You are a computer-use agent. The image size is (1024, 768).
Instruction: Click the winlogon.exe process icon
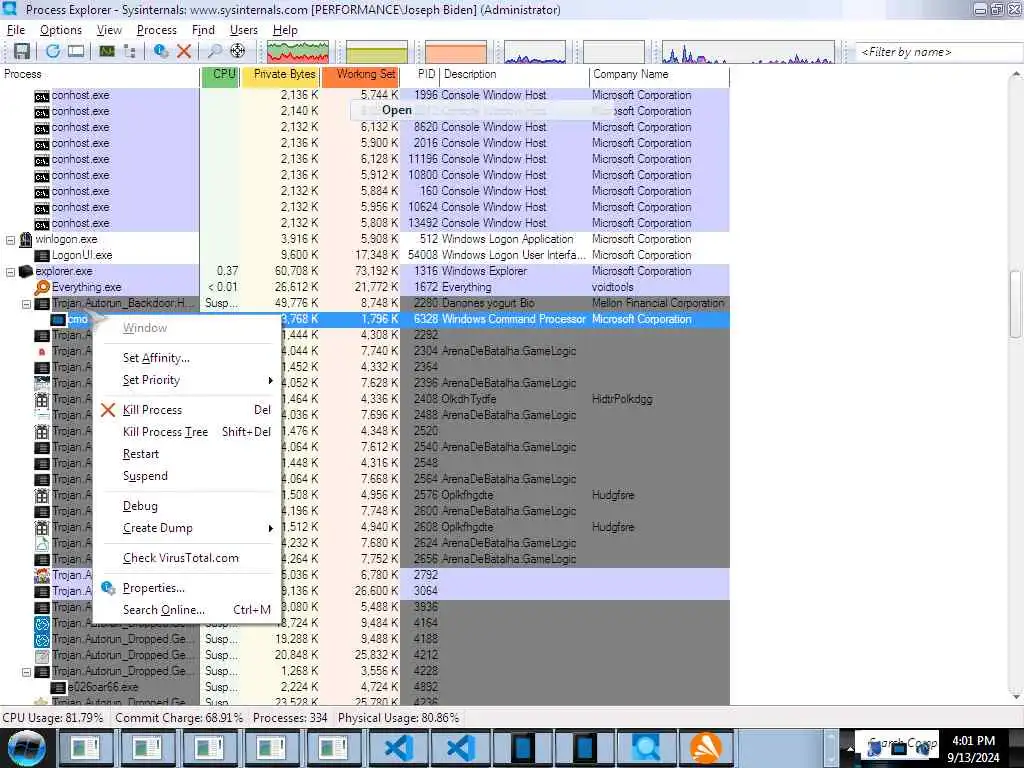pos(25,239)
